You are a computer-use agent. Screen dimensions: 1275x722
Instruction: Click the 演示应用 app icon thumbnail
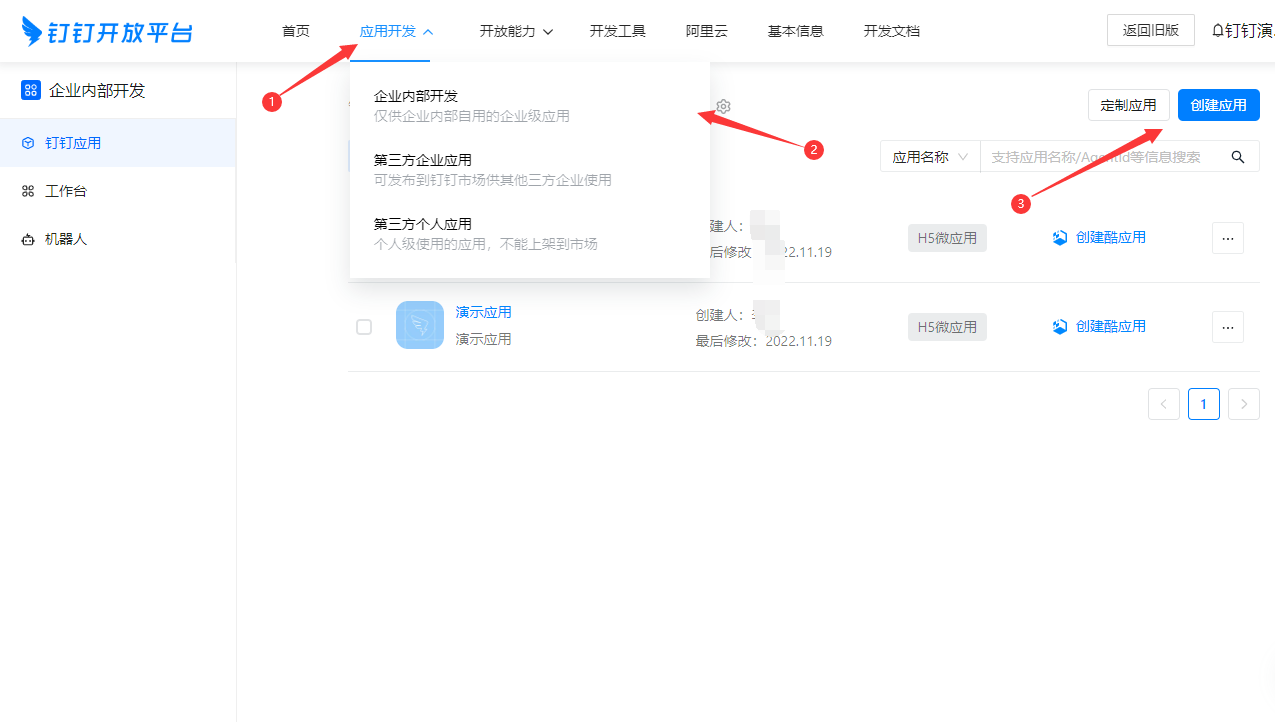419,325
